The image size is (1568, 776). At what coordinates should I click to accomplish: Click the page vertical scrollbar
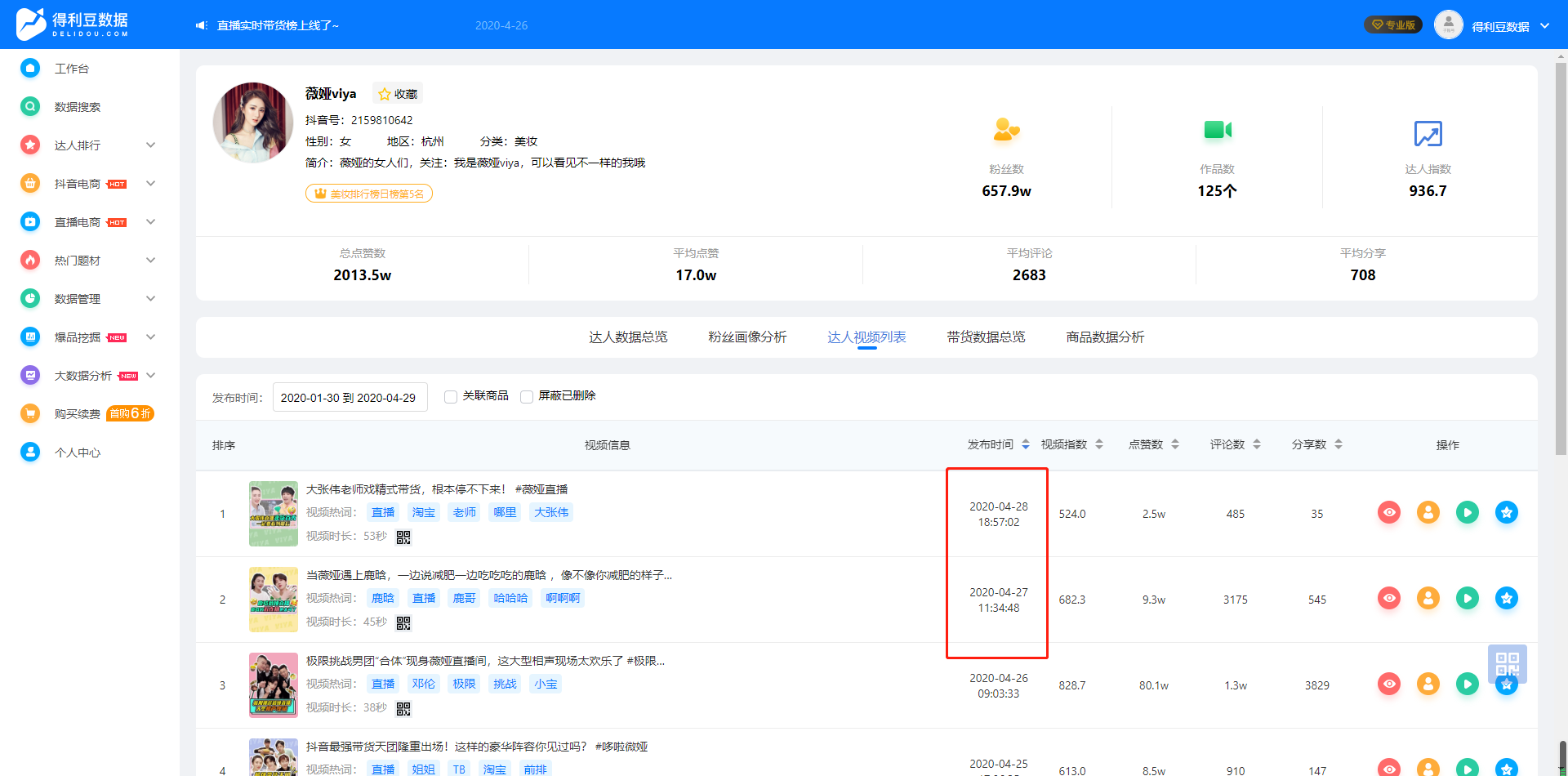click(1561, 257)
